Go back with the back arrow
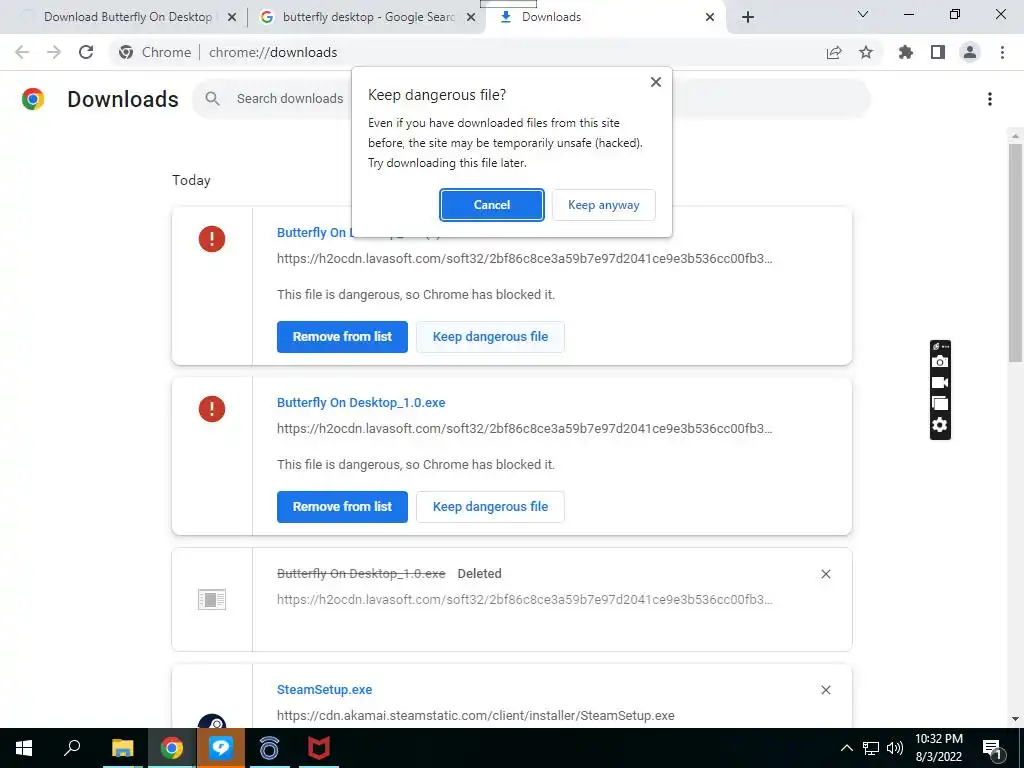1024x768 pixels. point(22,52)
